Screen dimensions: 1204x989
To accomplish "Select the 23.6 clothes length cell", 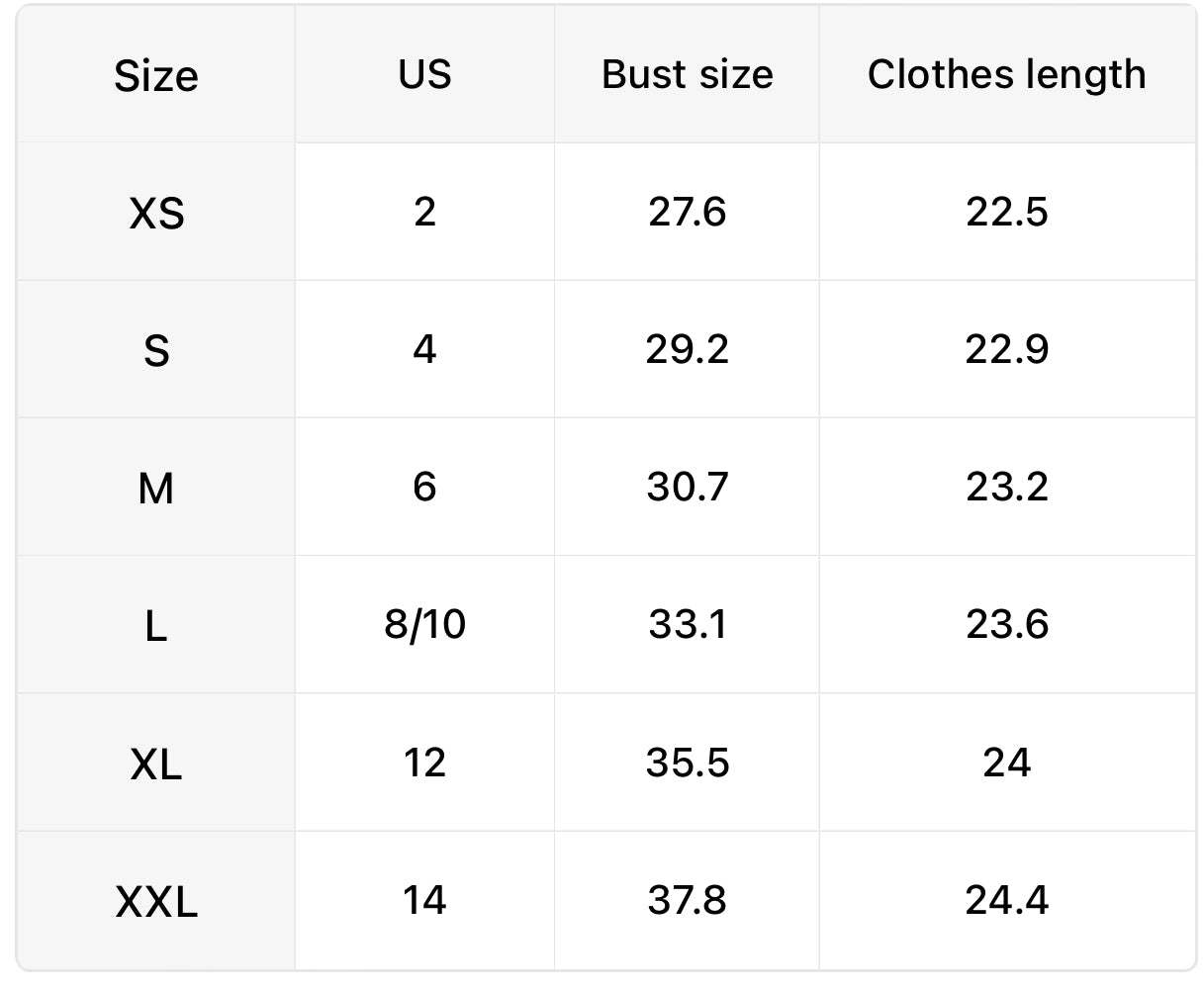I will tap(1006, 625).
